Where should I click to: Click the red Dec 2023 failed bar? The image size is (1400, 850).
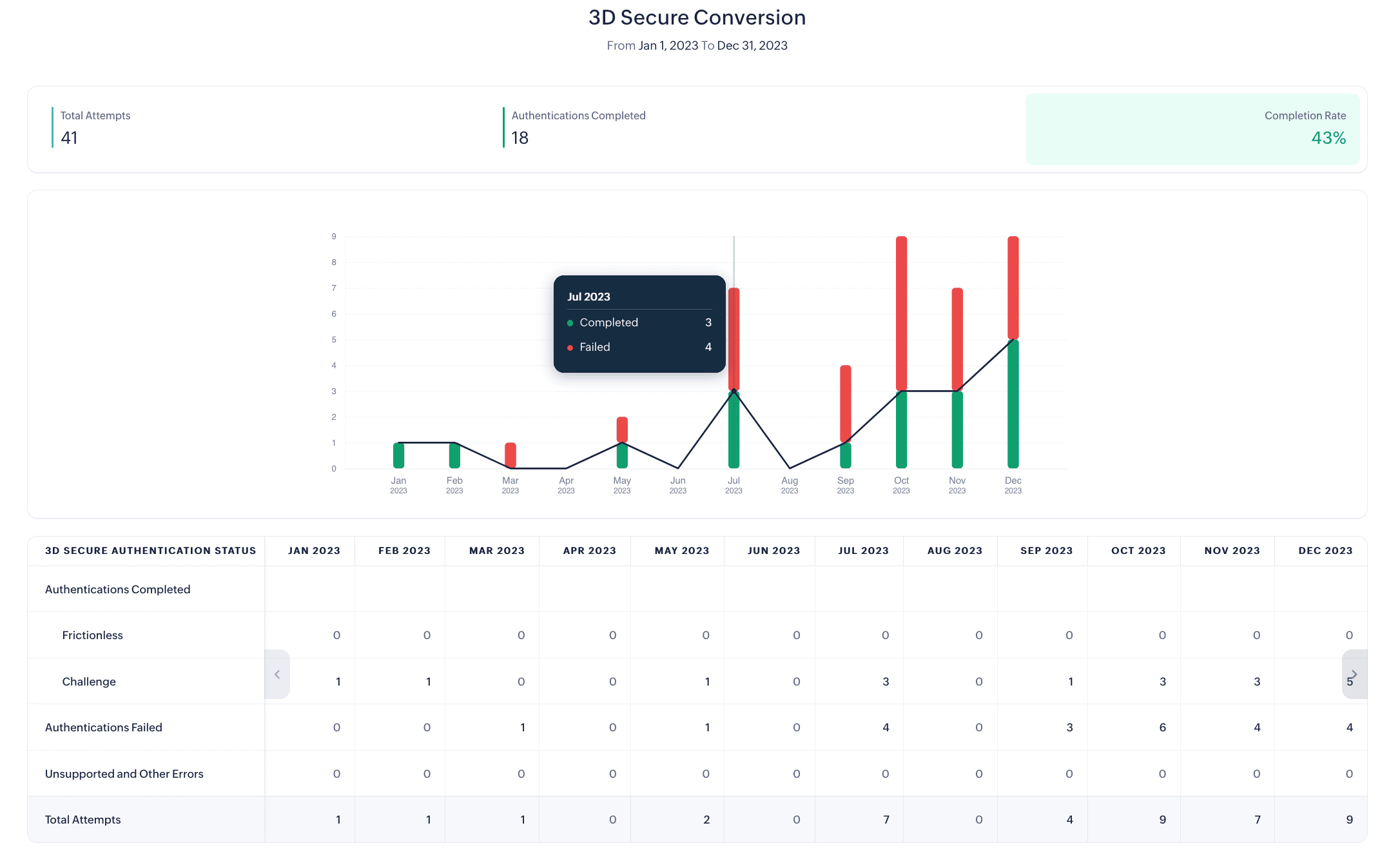coord(1013,288)
